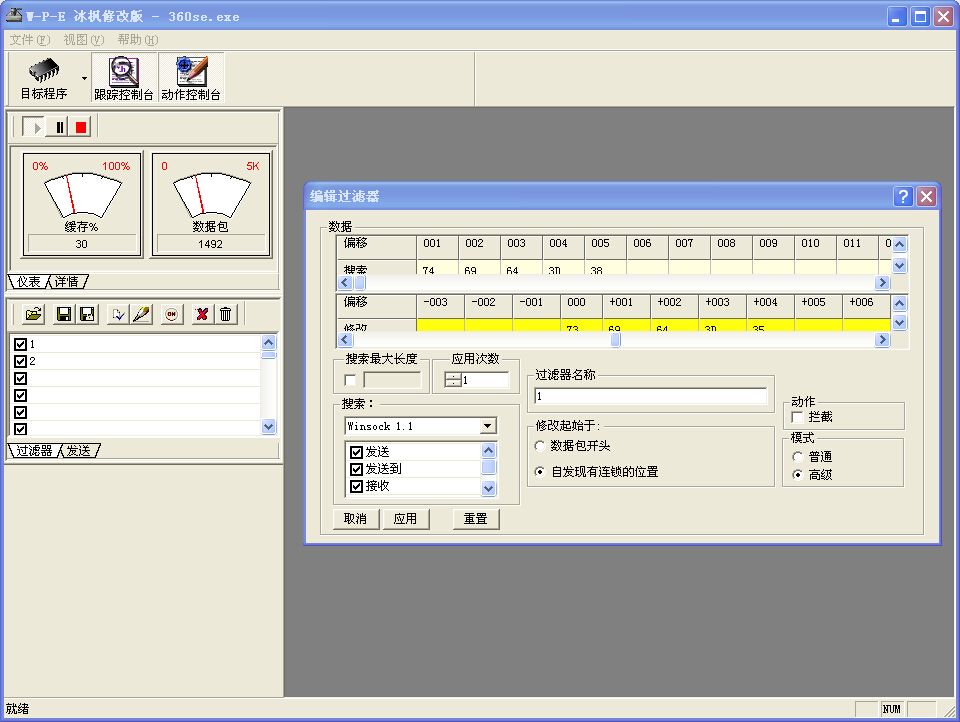Choose 高级 mode radio button

(797, 475)
